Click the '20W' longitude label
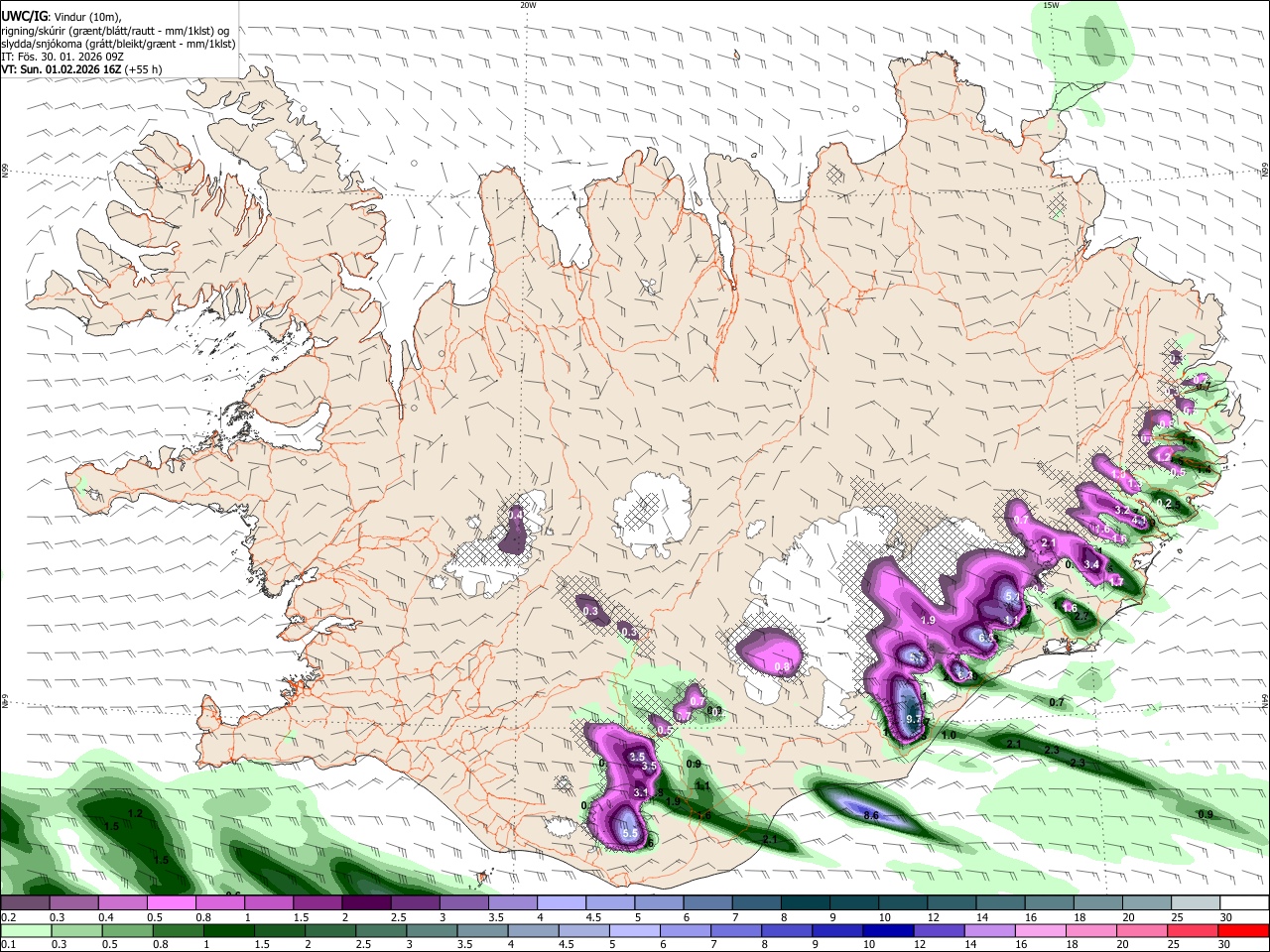This screenshot has width=1270, height=952. [x=528, y=5]
